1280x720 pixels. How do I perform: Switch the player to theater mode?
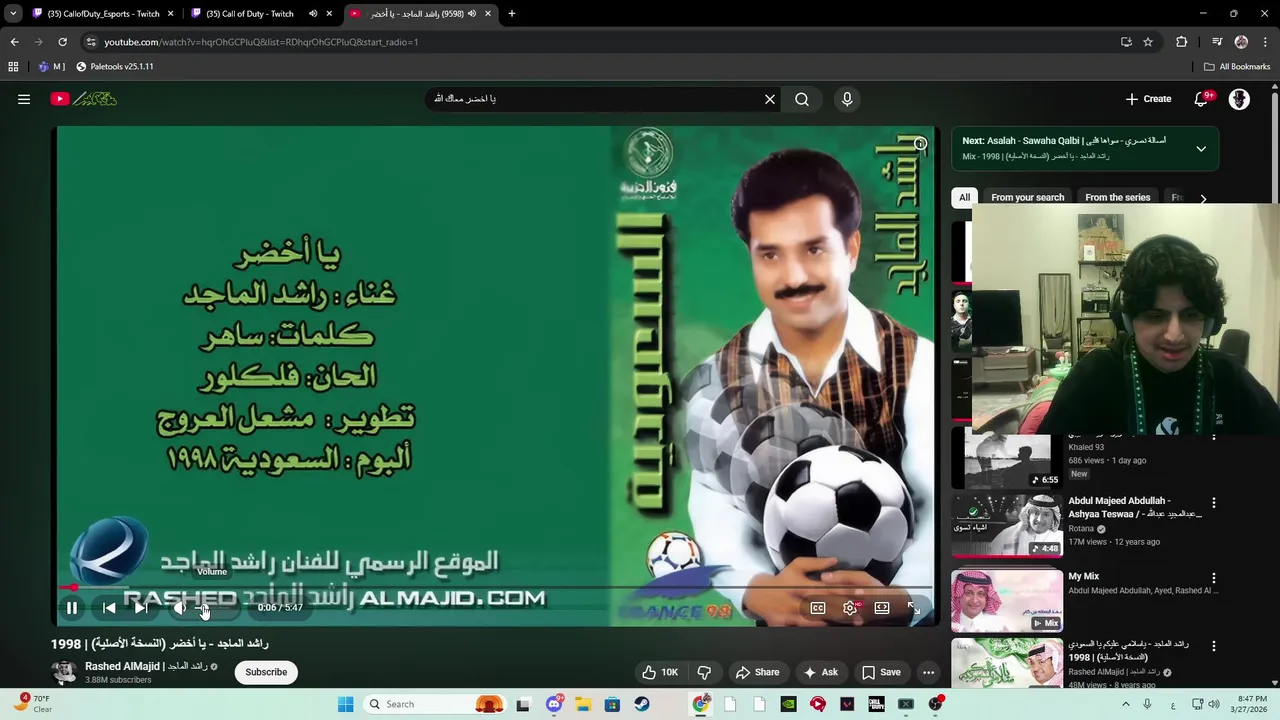pyautogui.click(x=882, y=607)
